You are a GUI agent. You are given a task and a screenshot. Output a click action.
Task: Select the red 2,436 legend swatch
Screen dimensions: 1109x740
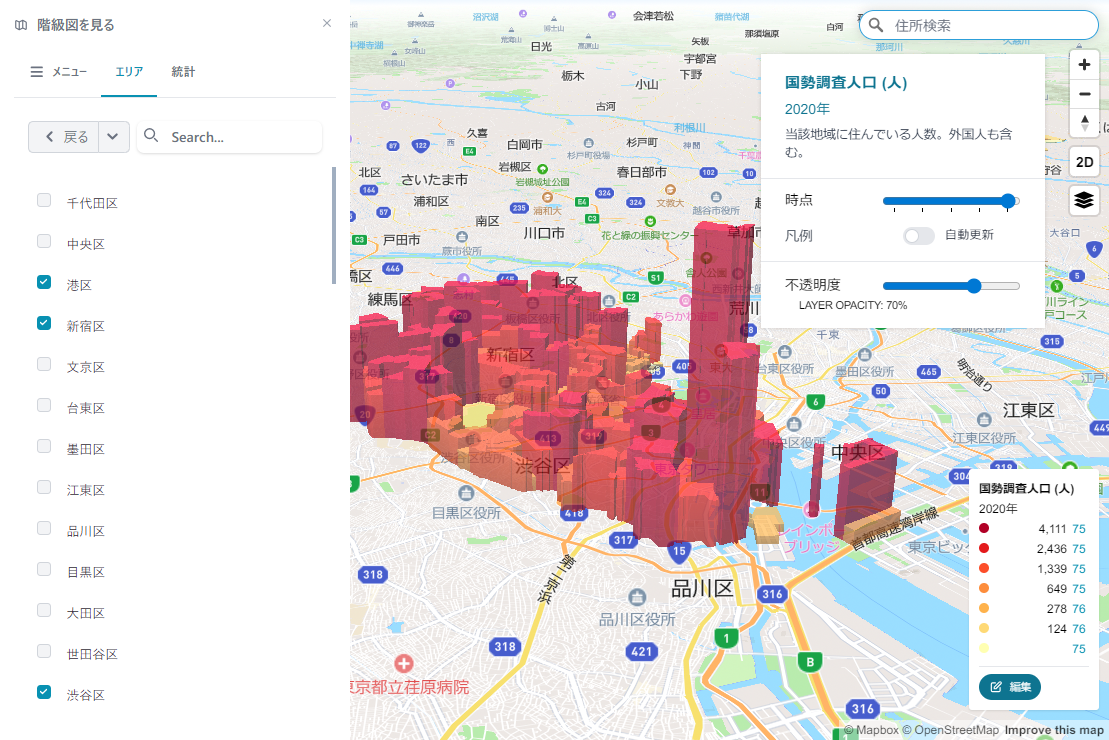pos(984,548)
